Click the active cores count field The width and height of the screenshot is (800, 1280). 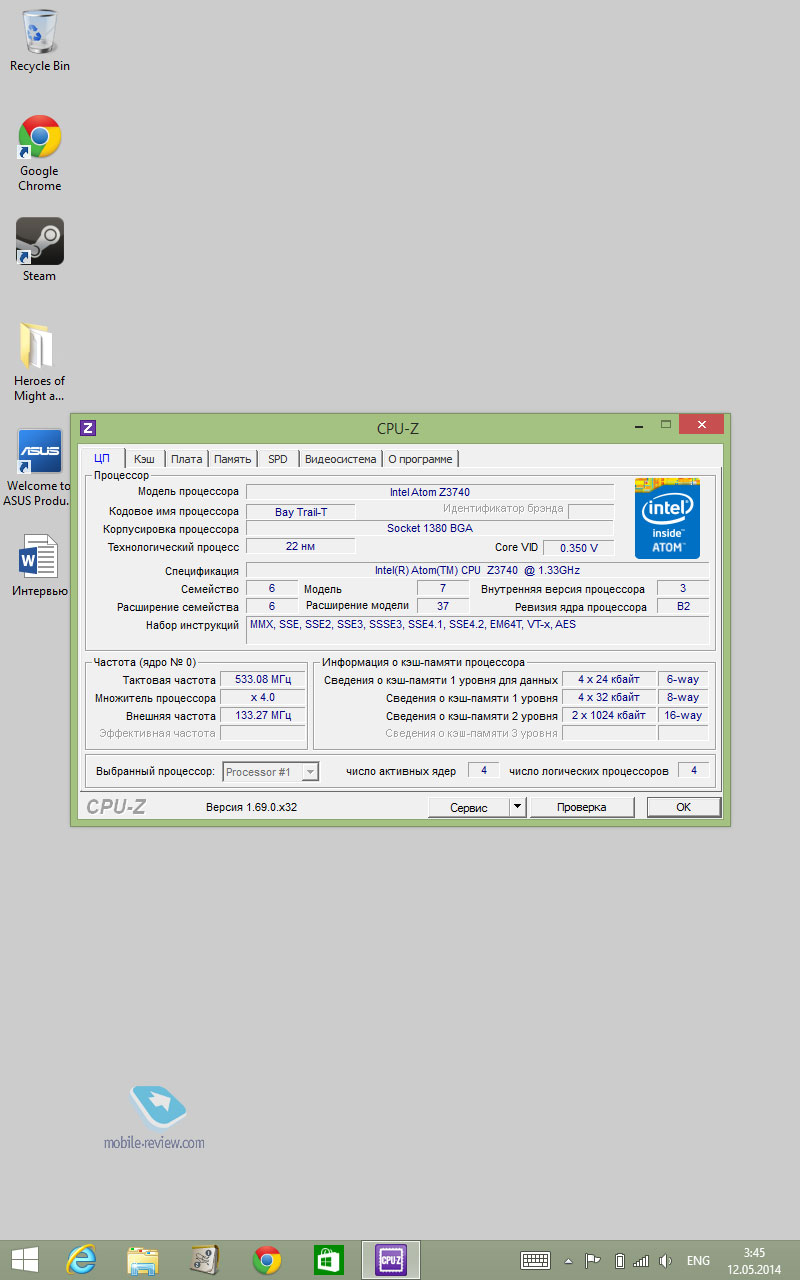483,770
